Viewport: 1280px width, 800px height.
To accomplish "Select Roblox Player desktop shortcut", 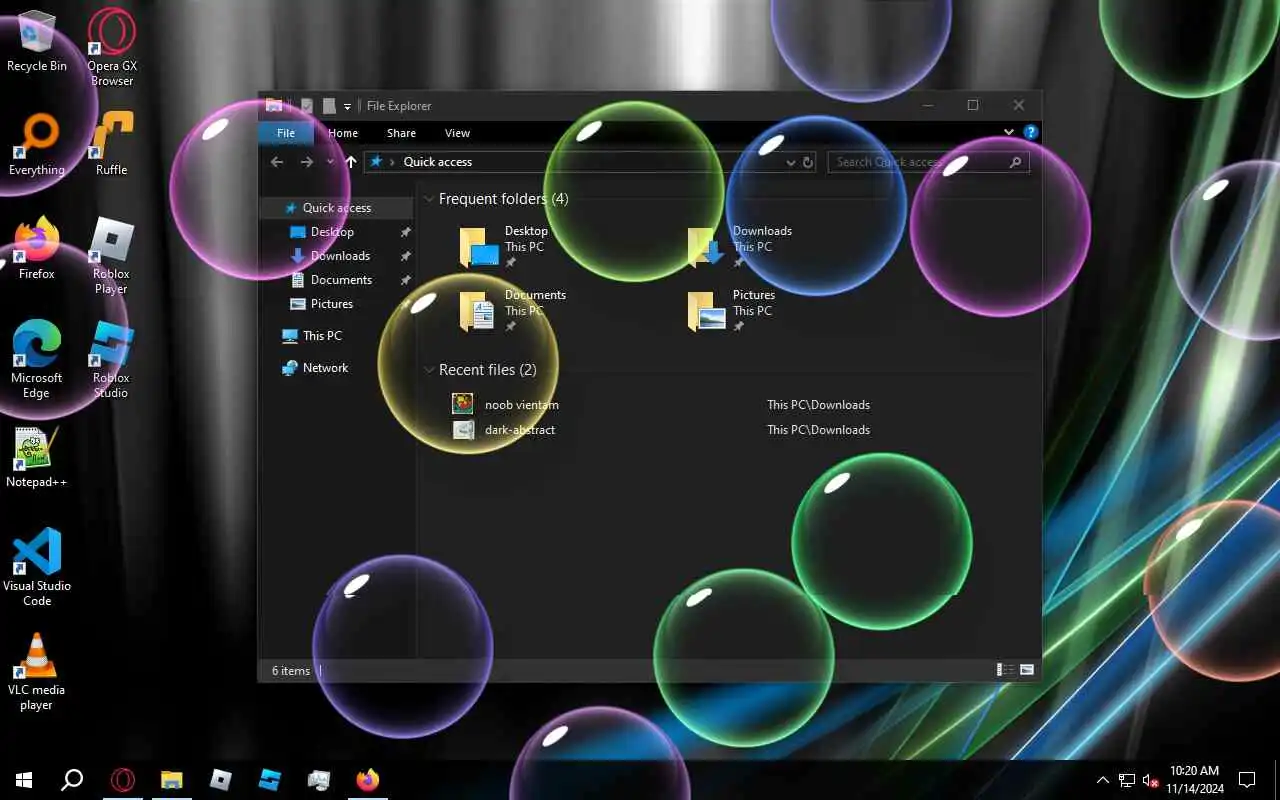I will (x=112, y=256).
